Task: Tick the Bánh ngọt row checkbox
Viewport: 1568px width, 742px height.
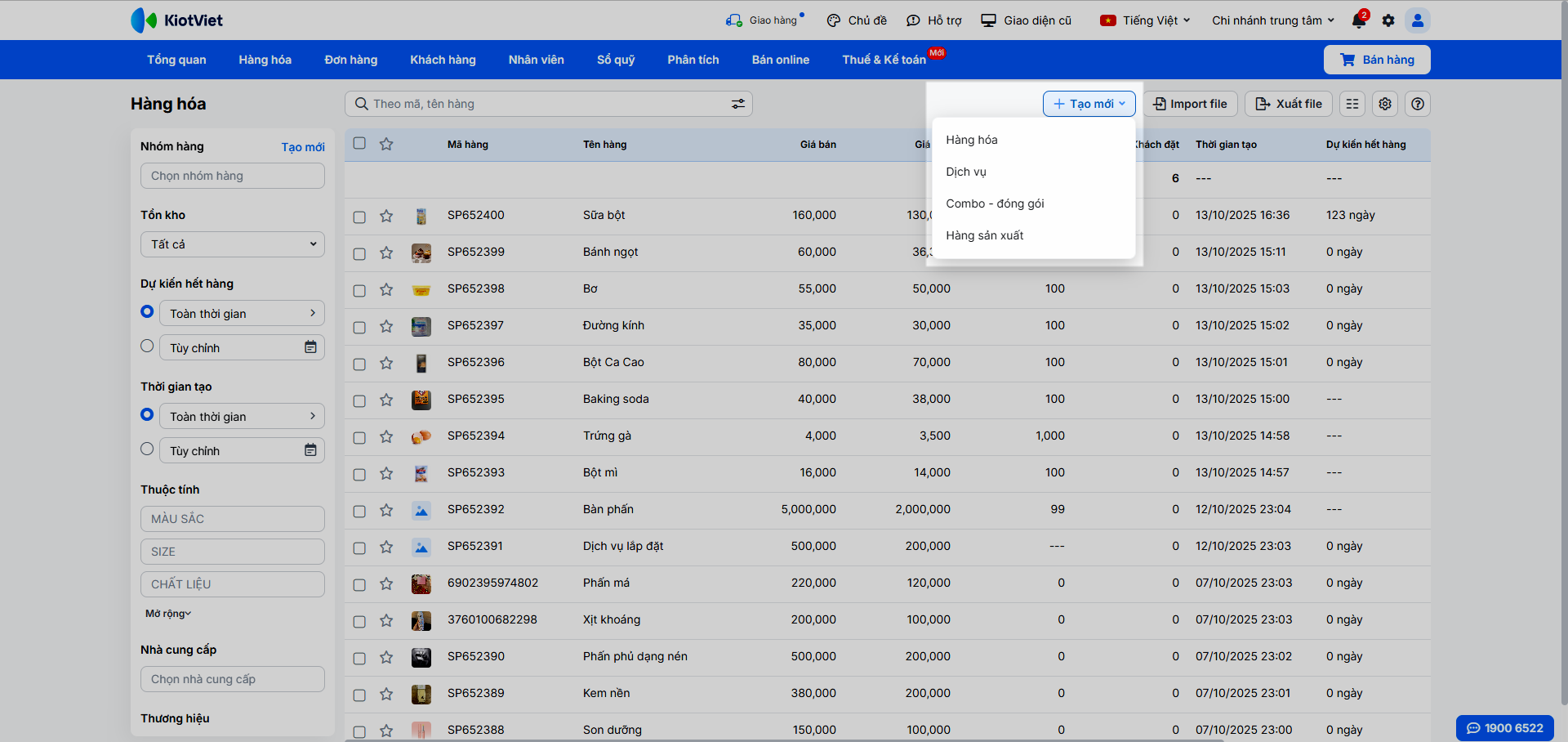Action: (x=359, y=253)
